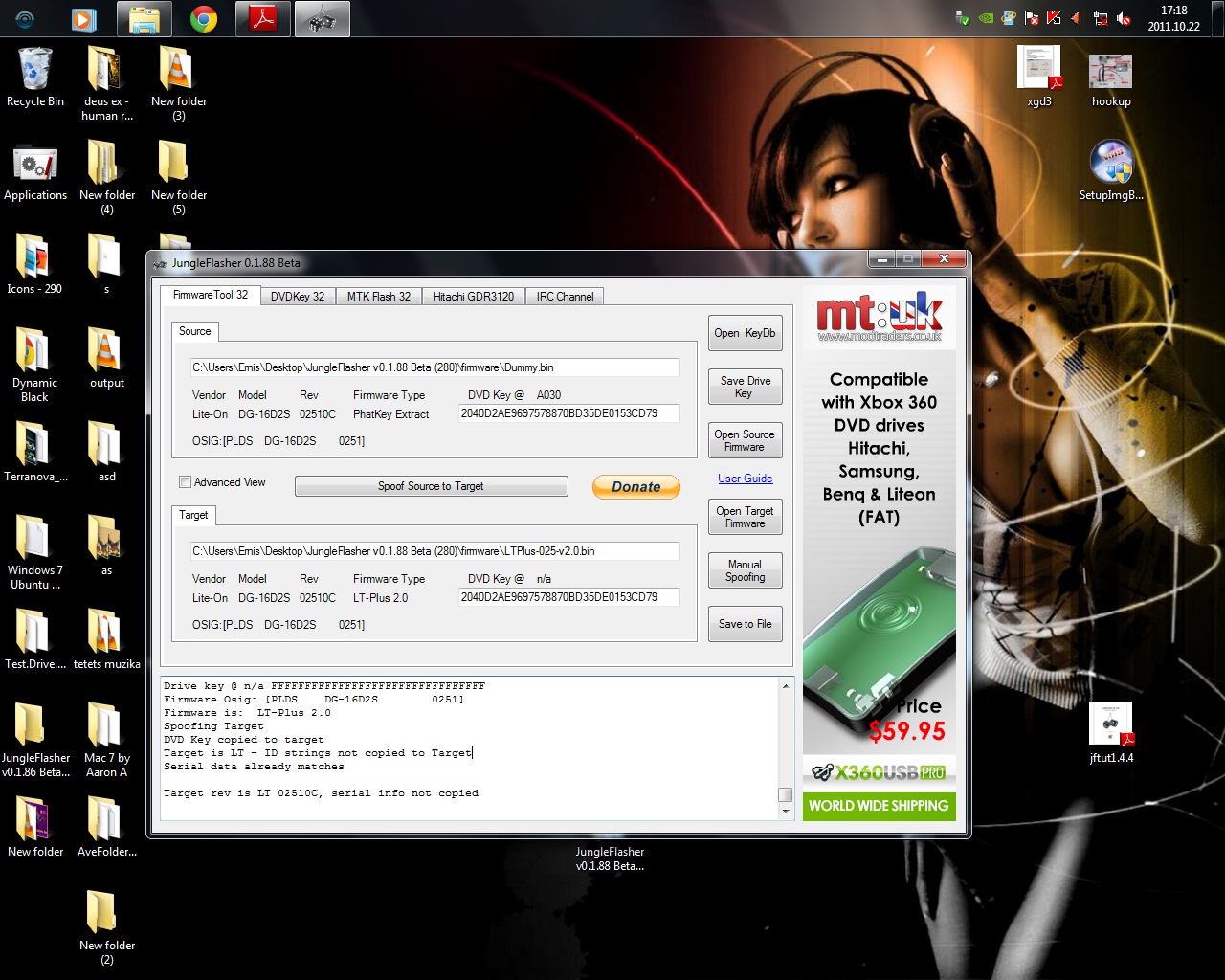
Task: Open the Recycle Bin desktop icon
Action: coord(34,77)
